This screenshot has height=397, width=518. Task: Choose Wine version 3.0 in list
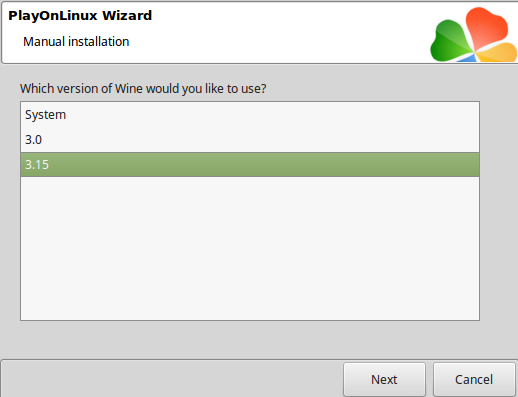(250, 140)
